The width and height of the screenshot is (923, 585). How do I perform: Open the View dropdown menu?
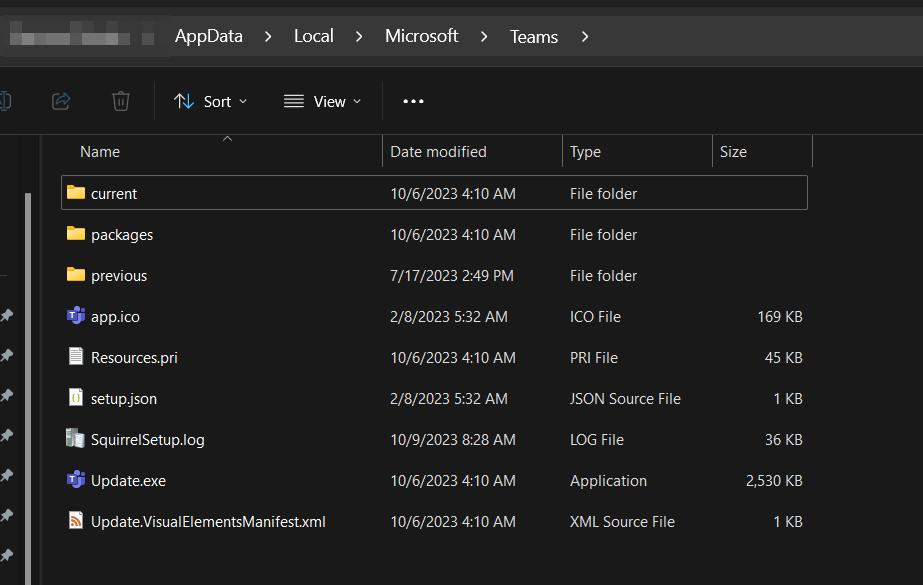(x=322, y=101)
